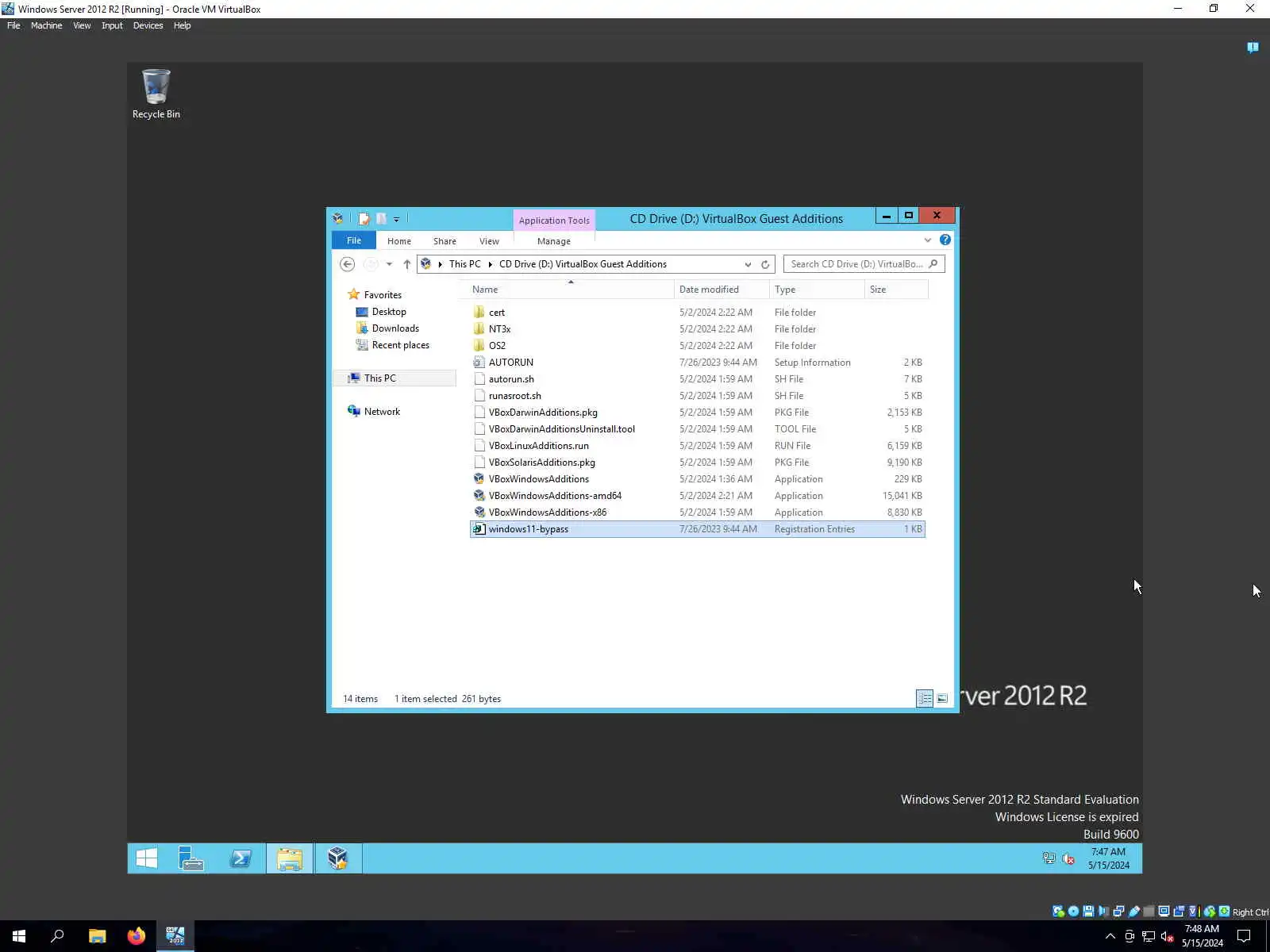Select the VBoxWindowsAdditions-x86 application
Screen dimensions: 1270x952
698,512
